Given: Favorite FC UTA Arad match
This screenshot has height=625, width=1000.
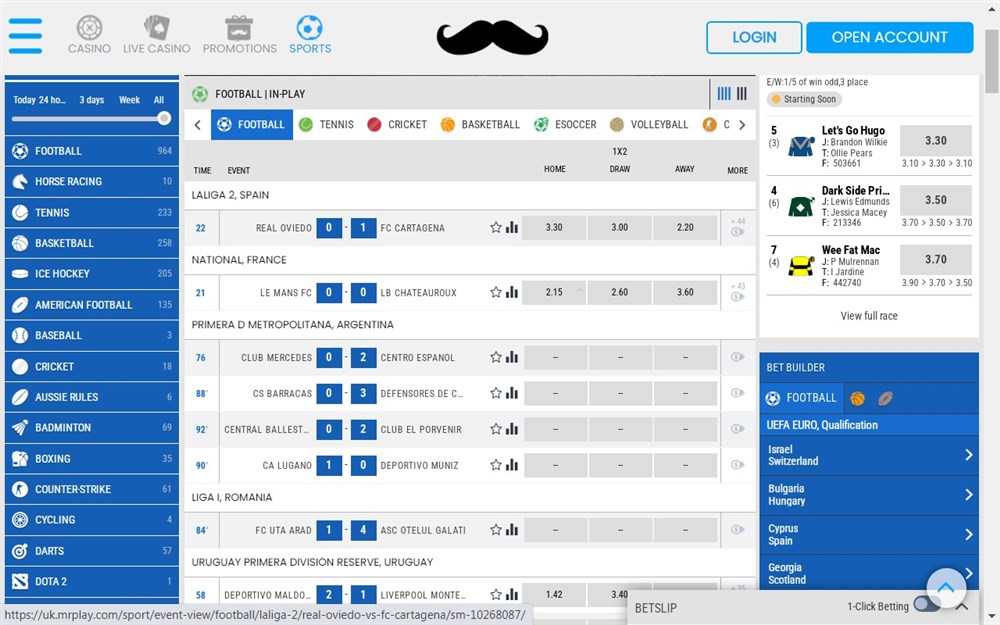Looking at the screenshot, I should [x=496, y=530].
